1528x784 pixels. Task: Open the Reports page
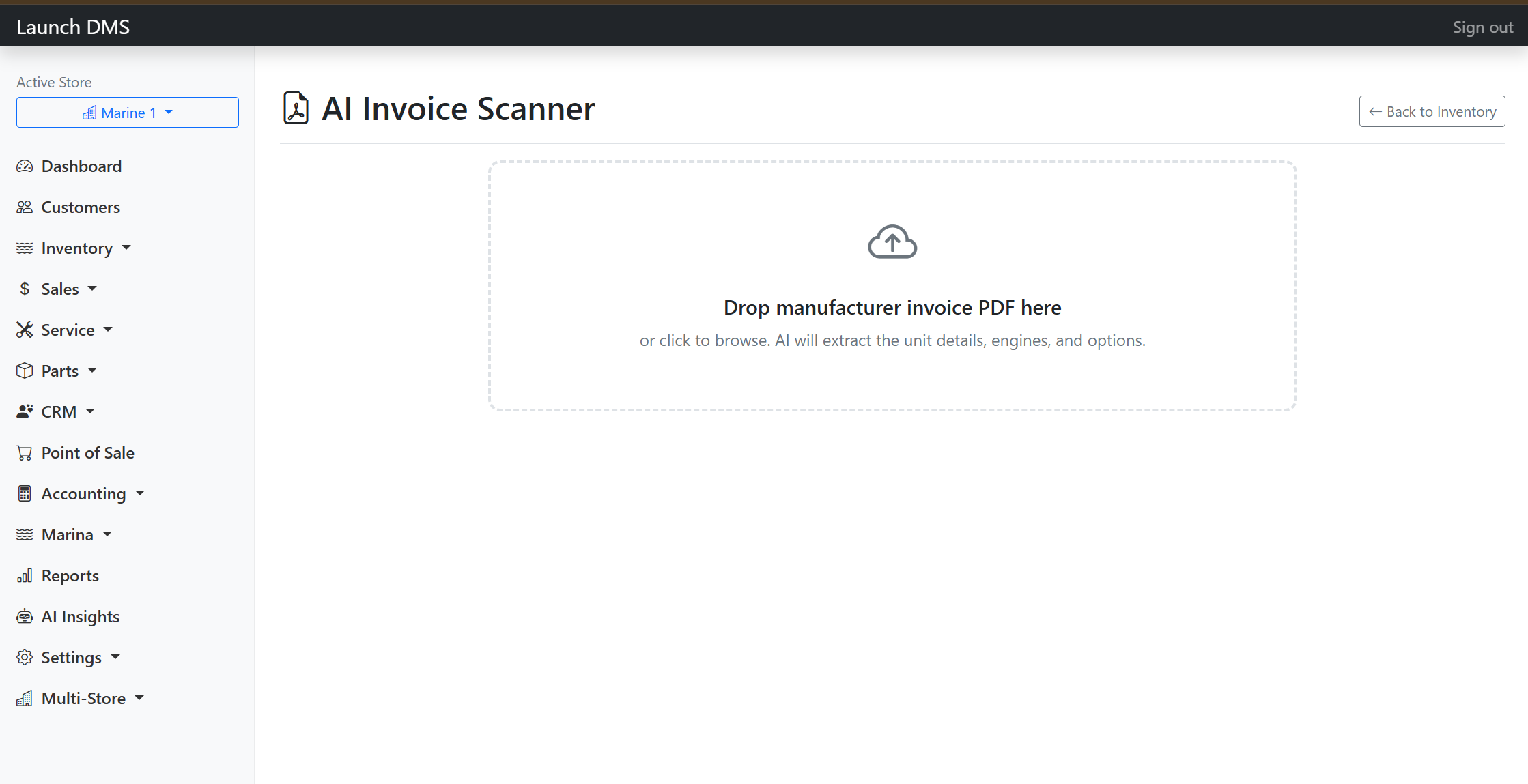tap(70, 576)
